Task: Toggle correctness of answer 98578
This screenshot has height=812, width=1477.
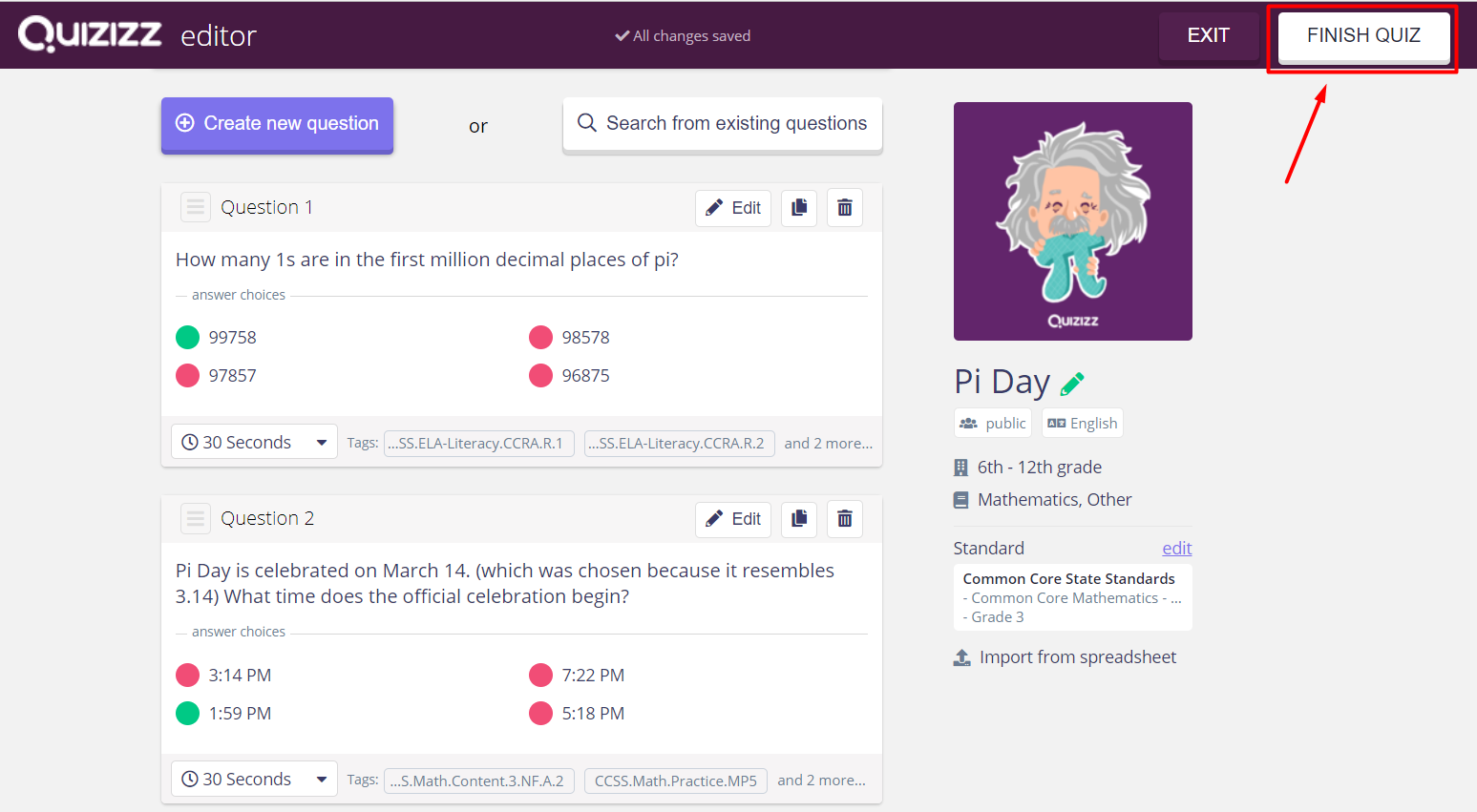Action: pos(540,337)
